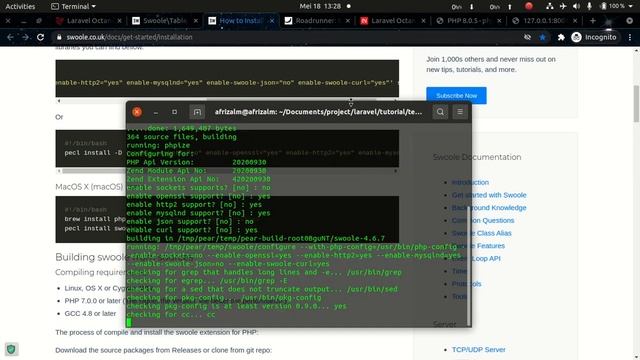The height and width of the screenshot is (360, 640).
Task: Click the blocked tracking eye icon in address bar
Action: pyautogui.click(x=527, y=37)
